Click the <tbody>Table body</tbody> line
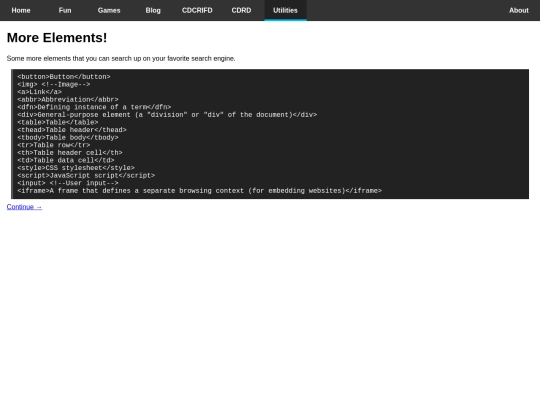The width and height of the screenshot is (540, 405). pos(68,137)
